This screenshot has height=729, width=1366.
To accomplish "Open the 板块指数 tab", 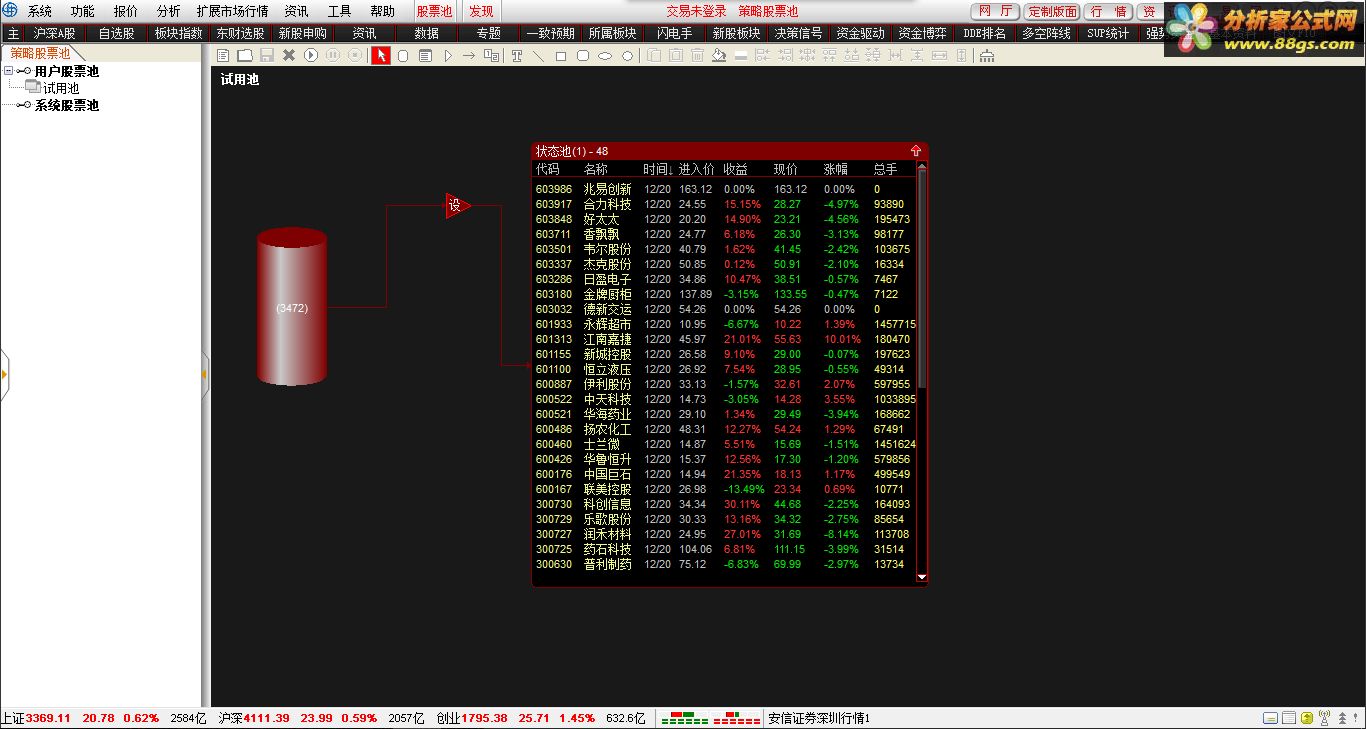I will pos(178,33).
